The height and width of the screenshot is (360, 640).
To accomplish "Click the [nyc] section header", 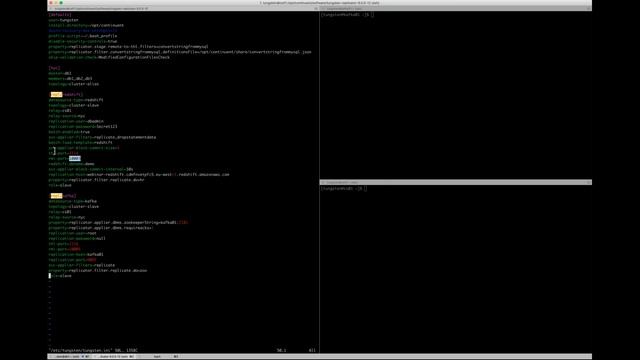I will tap(54, 68).
